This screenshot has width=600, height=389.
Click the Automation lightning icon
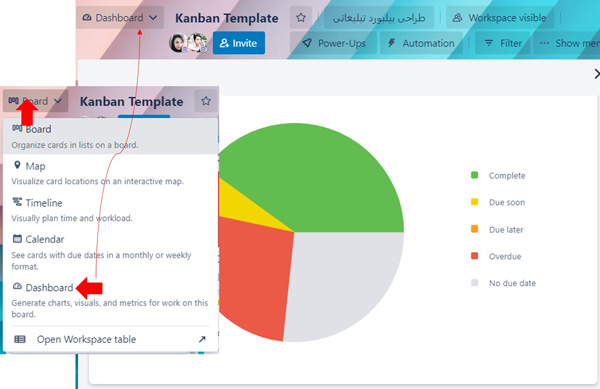[391, 42]
